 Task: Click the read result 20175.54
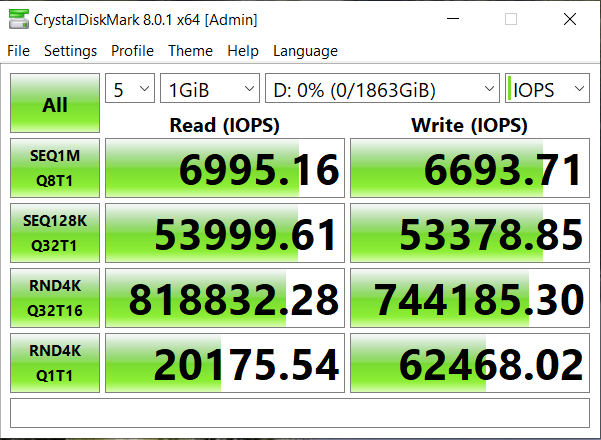pos(225,363)
